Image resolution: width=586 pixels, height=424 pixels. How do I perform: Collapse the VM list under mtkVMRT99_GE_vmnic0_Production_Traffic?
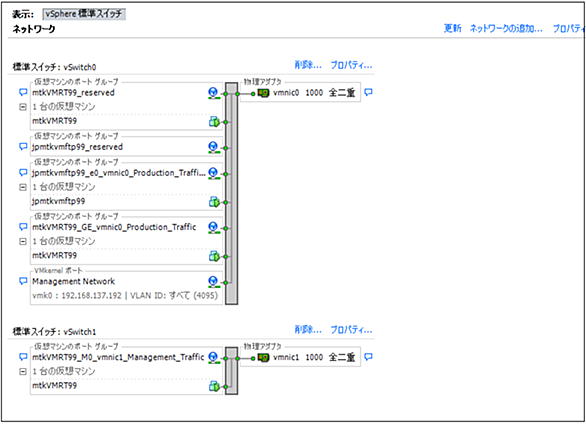click(x=23, y=242)
